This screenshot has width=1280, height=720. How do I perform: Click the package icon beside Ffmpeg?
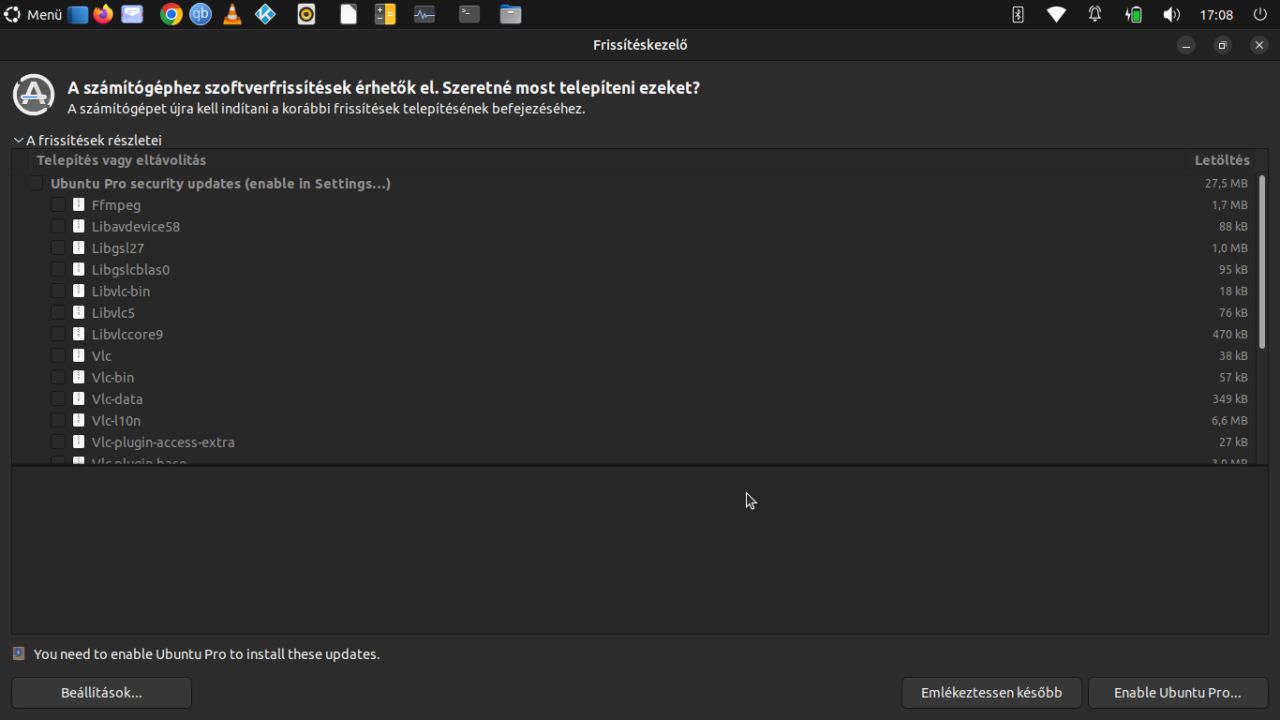[79, 205]
